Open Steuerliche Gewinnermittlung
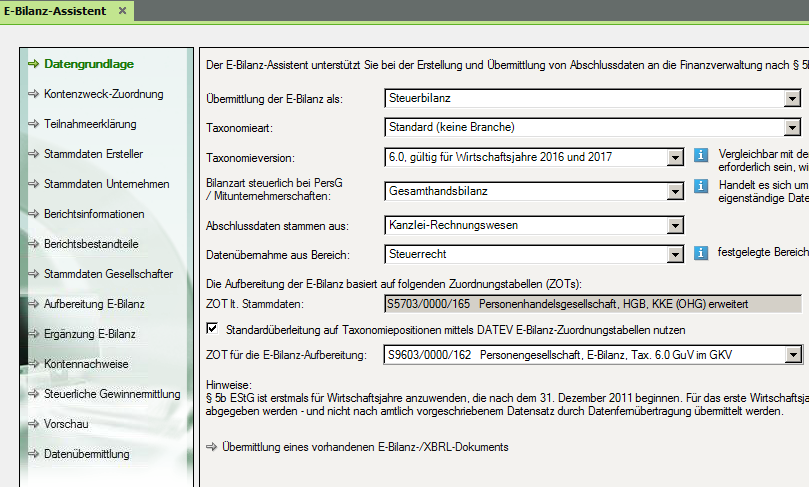 (x=112, y=394)
